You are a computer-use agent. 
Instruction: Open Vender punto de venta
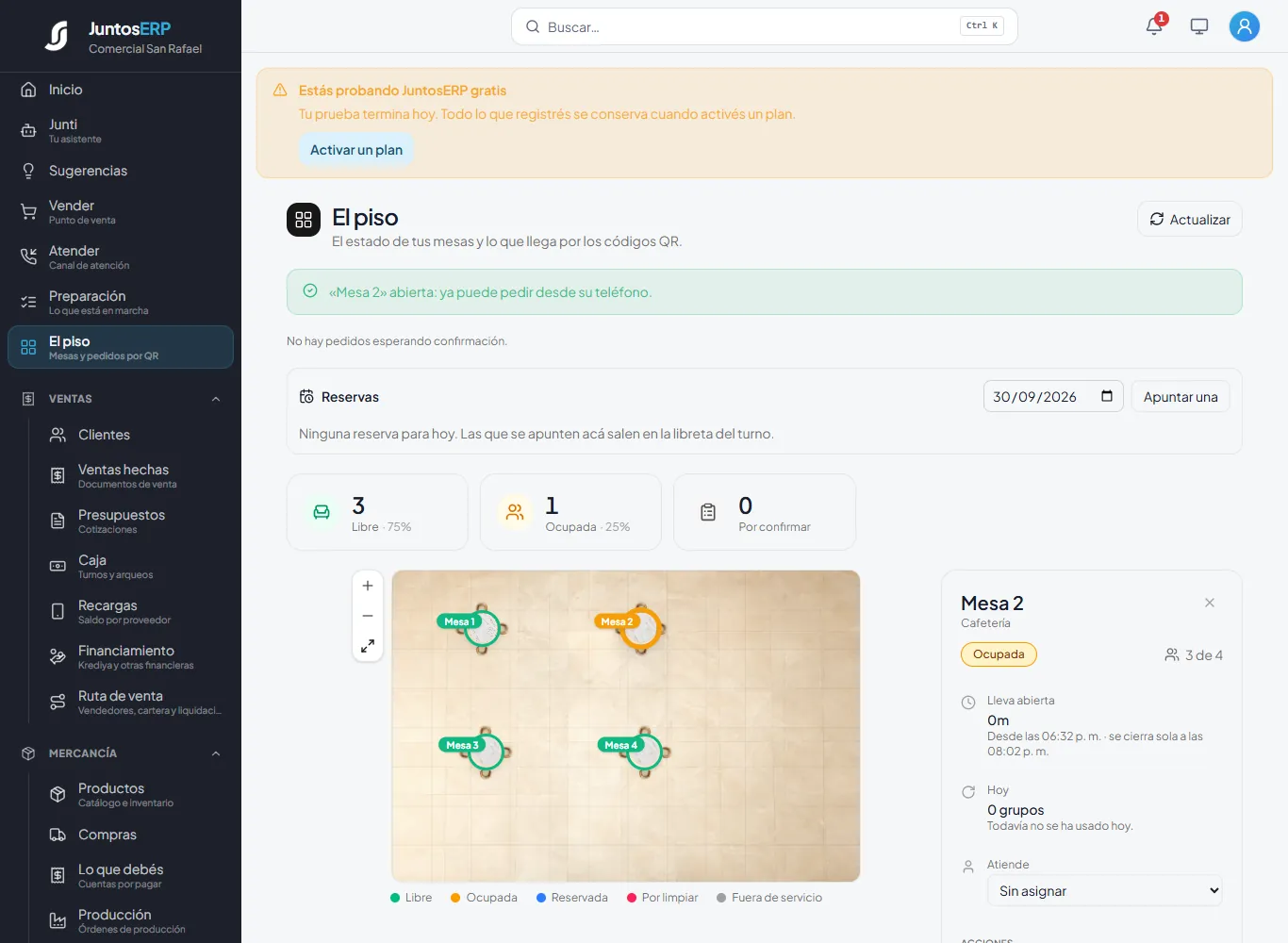click(x=121, y=212)
